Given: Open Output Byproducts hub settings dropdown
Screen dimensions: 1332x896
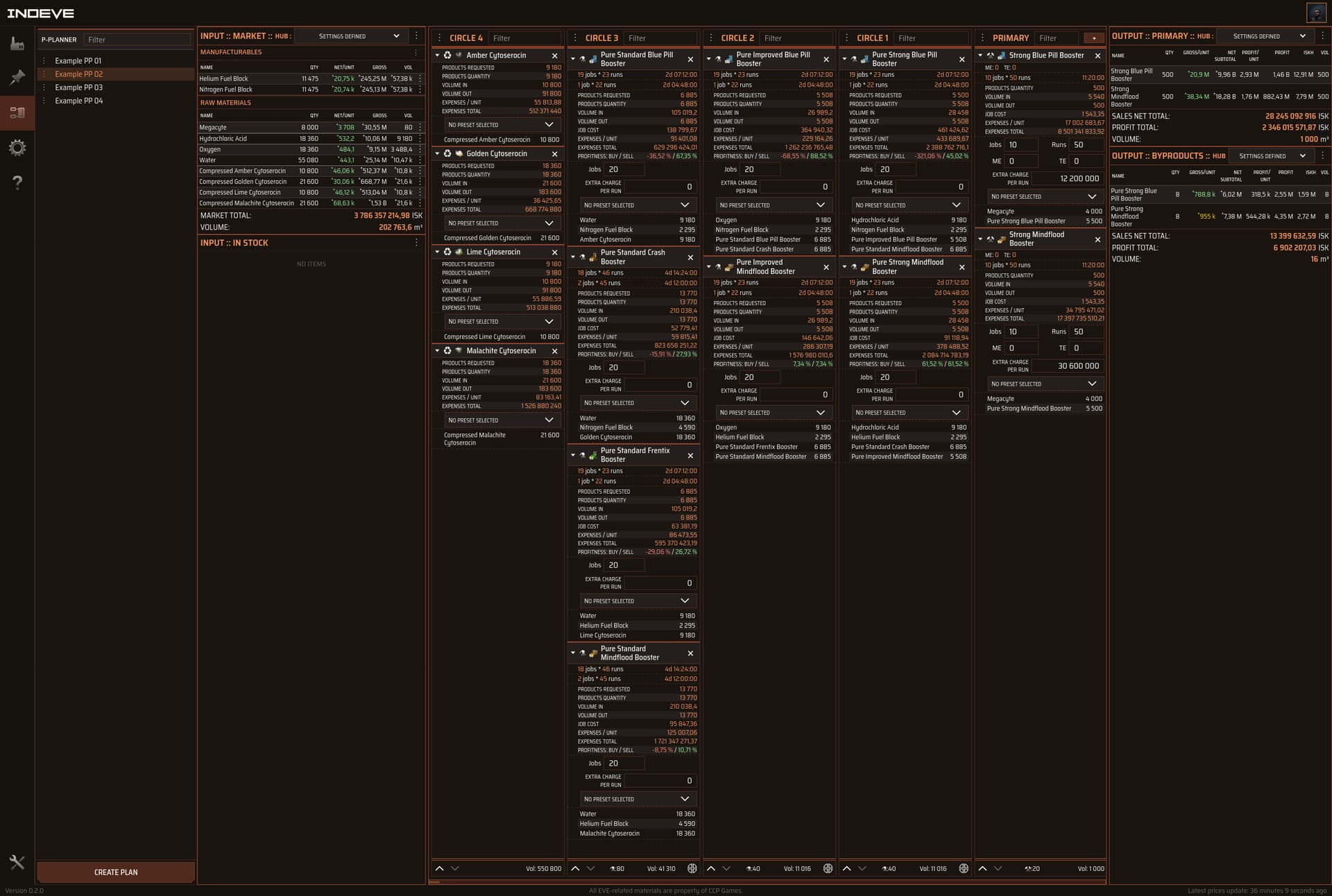Looking at the screenshot, I should point(1269,156).
